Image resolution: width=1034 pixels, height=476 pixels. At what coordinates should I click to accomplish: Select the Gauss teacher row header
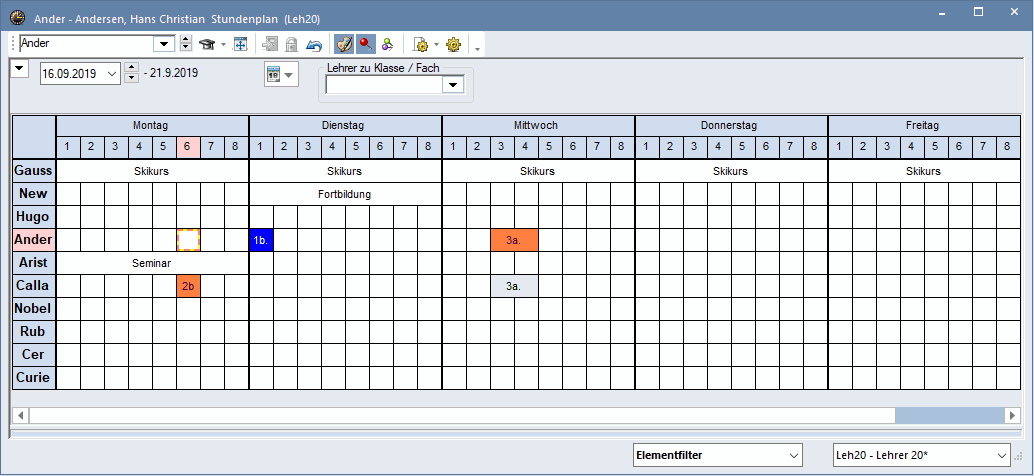33,171
